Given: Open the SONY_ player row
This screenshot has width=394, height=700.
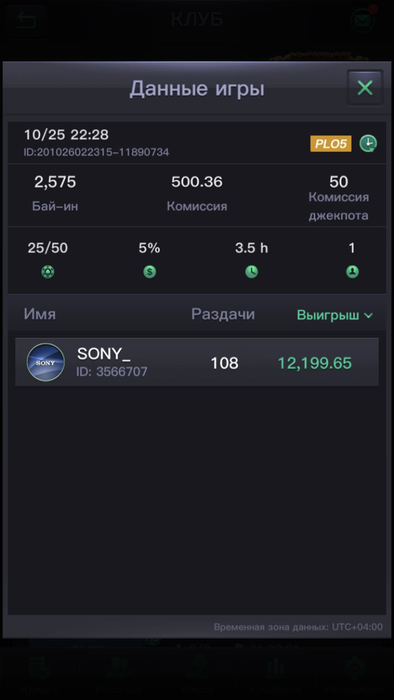Looking at the screenshot, I should click(x=197, y=362).
